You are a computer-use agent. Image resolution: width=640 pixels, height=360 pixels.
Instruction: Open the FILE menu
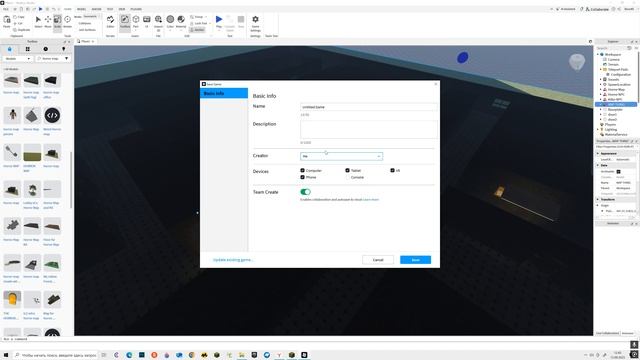6,9
